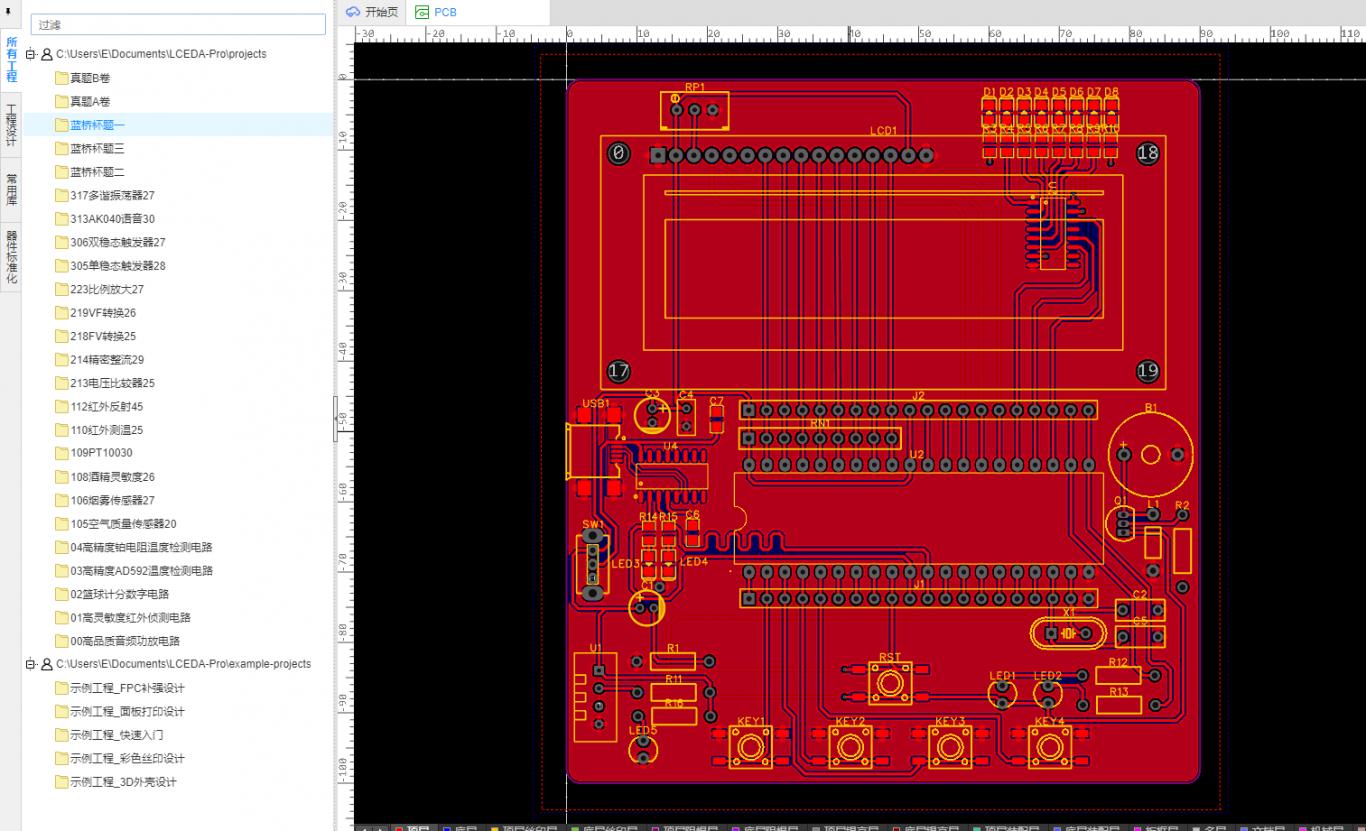This screenshot has height=831, width=1366.
Task: Select the PCB document tab
Action: [x=437, y=12]
